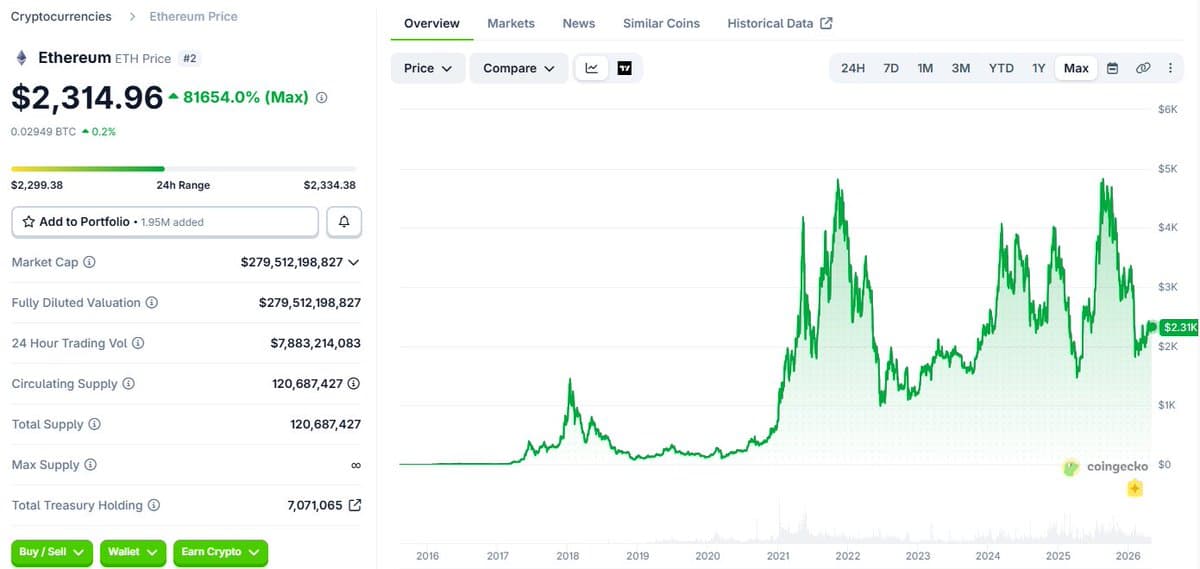Screen dimensions: 1200x569
Task: Click the $7,883,214,083 trading volume value
Action: [x=315, y=343]
